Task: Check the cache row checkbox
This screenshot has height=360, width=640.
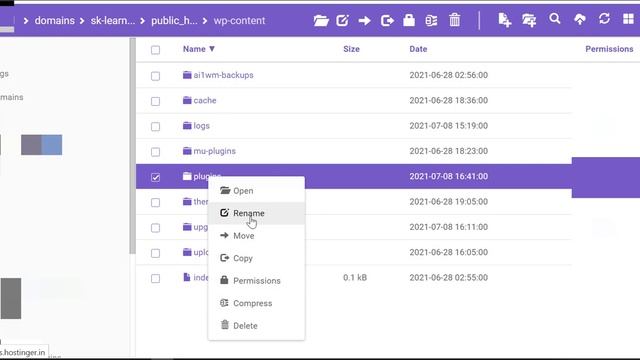Action: click(x=156, y=101)
